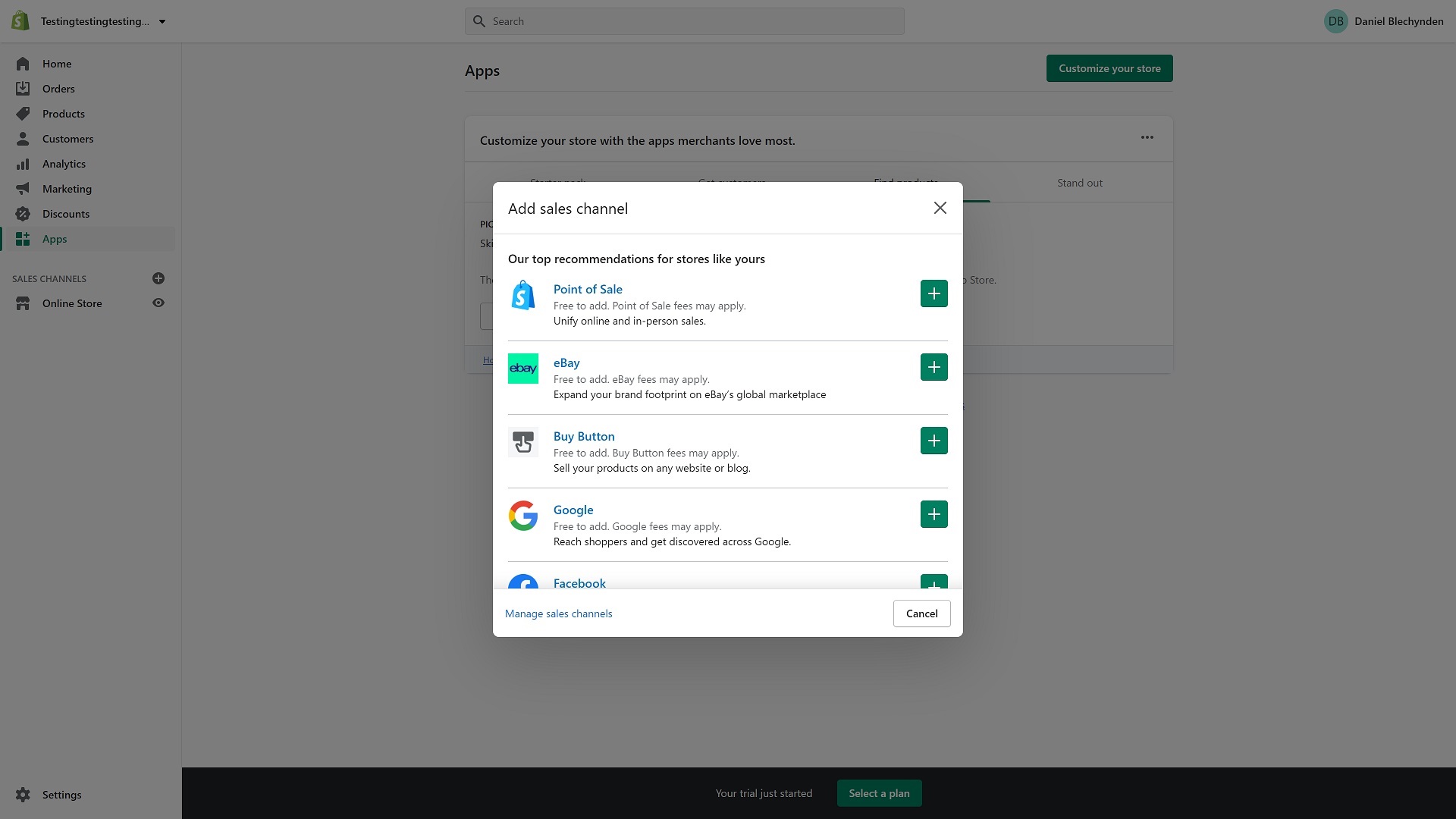View online store eye icon
The image size is (1456, 819).
click(x=158, y=303)
